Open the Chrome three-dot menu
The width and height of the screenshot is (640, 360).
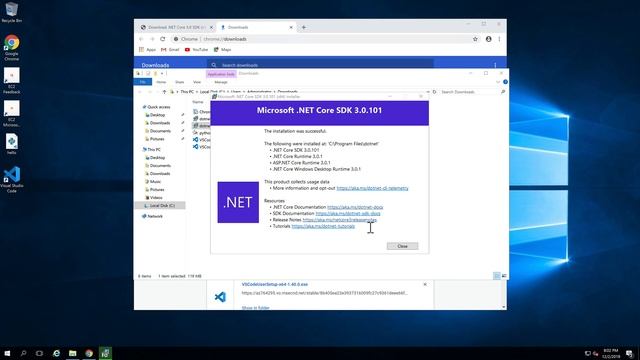tap(499, 39)
